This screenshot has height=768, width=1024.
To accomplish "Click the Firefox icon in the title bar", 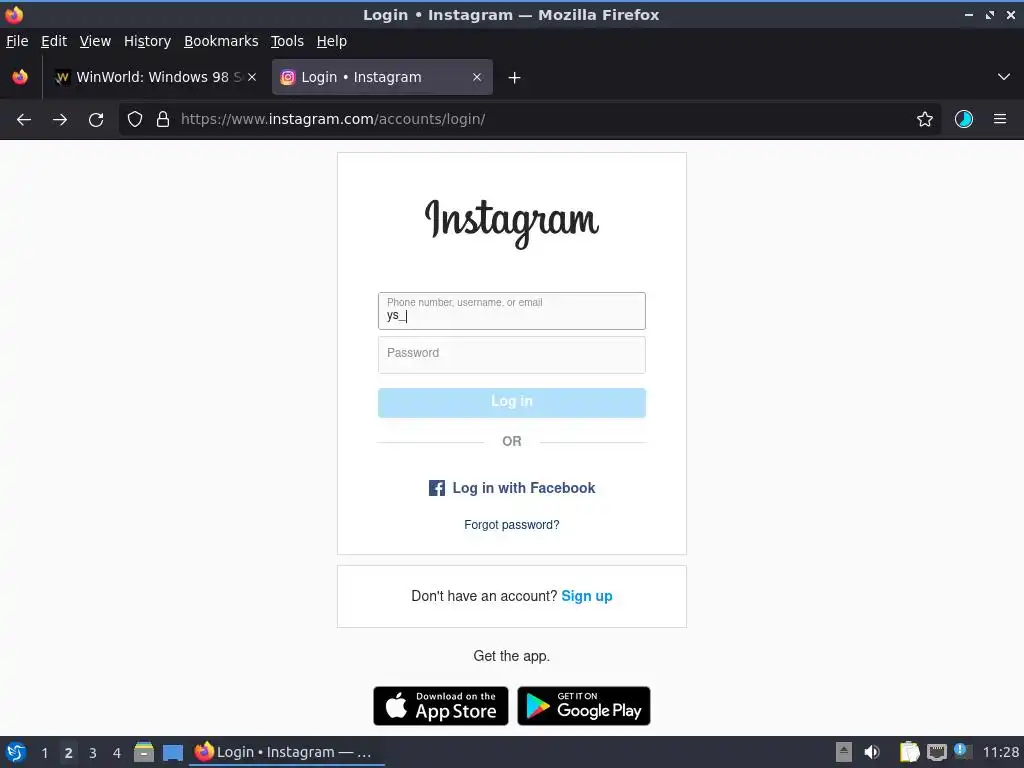I will point(14,14).
